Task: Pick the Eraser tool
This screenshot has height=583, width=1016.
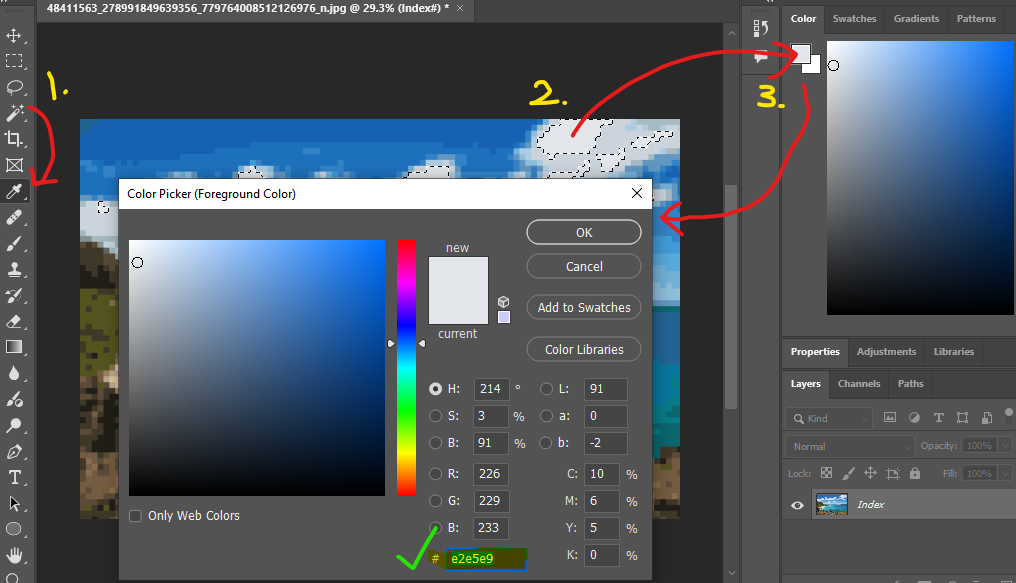Action: [15, 321]
